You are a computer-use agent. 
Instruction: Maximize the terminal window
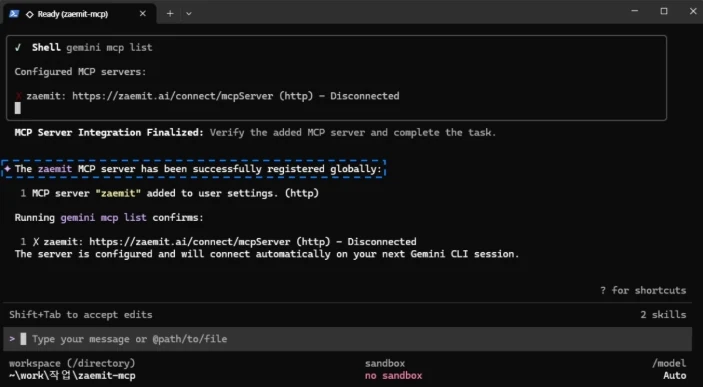point(664,11)
